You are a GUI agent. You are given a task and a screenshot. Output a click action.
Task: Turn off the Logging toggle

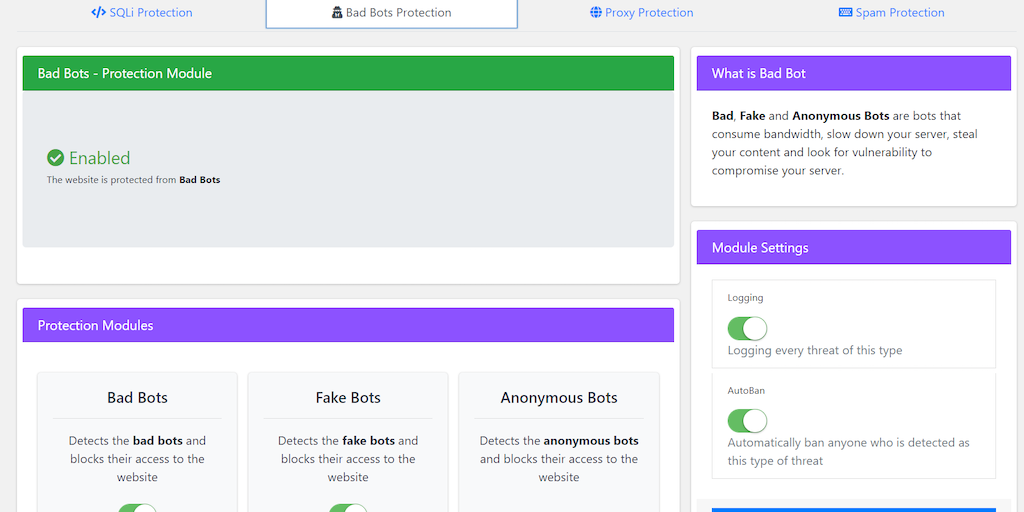pyautogui.click(x=747, y=328)
